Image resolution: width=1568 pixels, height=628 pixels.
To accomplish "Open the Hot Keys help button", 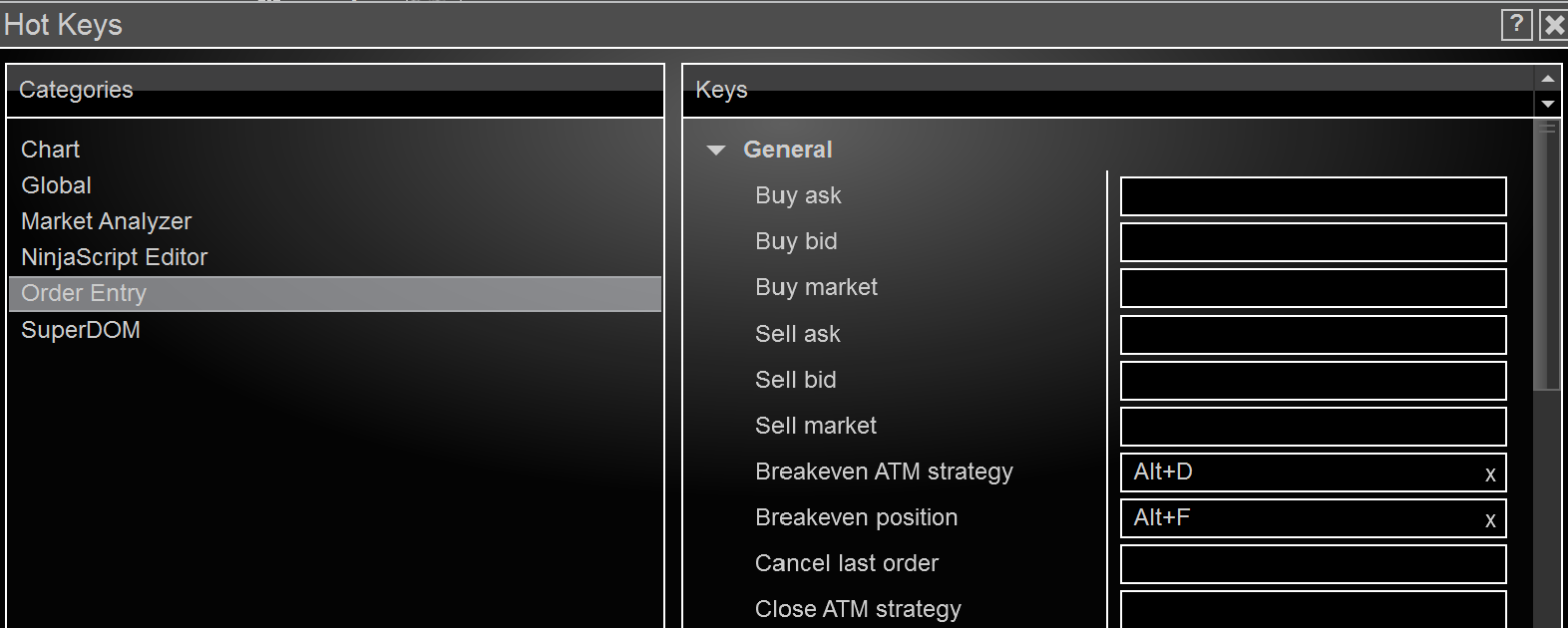I will (x=1516, y=24).
